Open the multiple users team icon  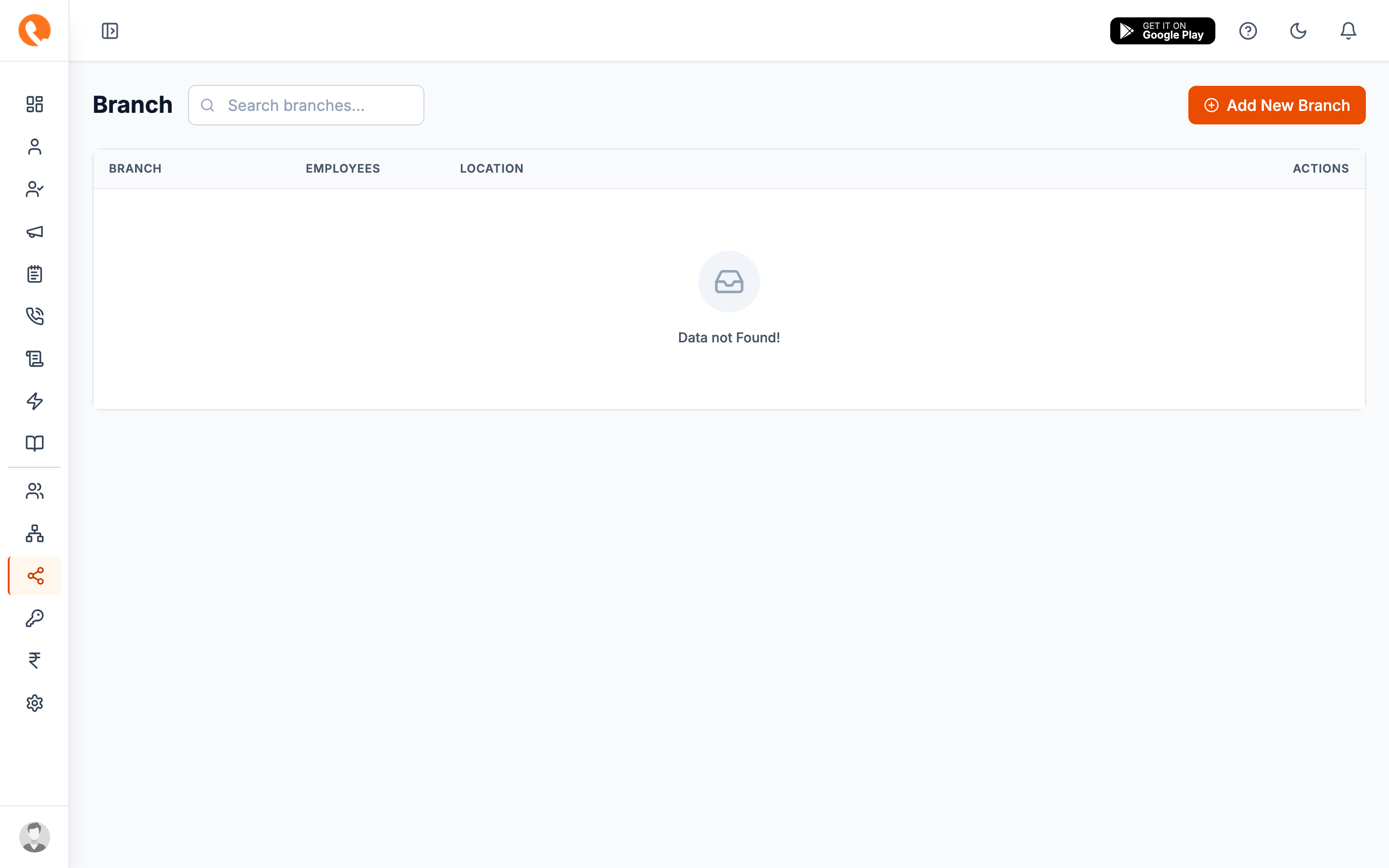click(x=34, y=491)
